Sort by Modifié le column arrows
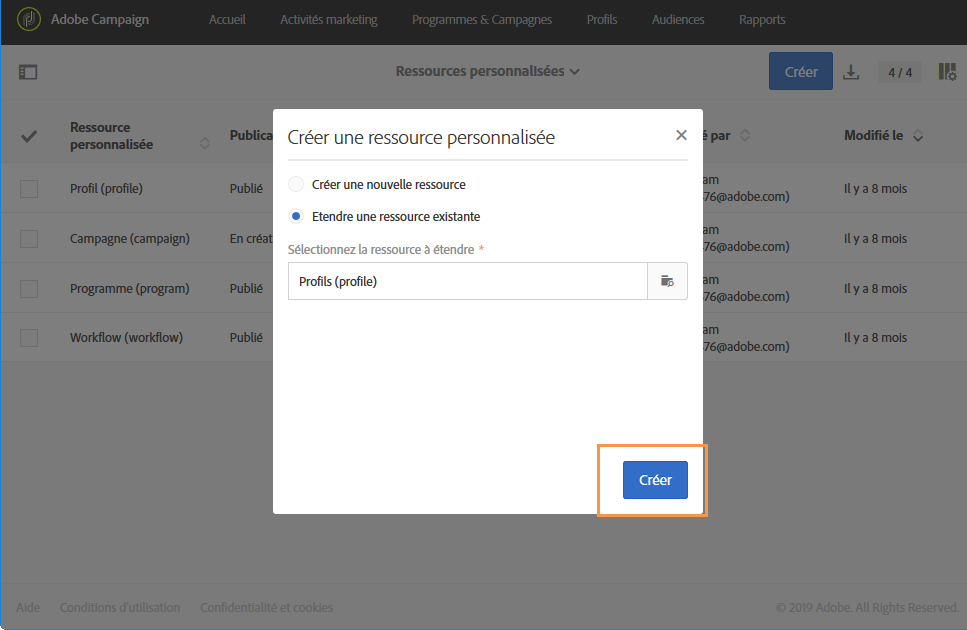 pyautogui.click(x=918, y=136)
